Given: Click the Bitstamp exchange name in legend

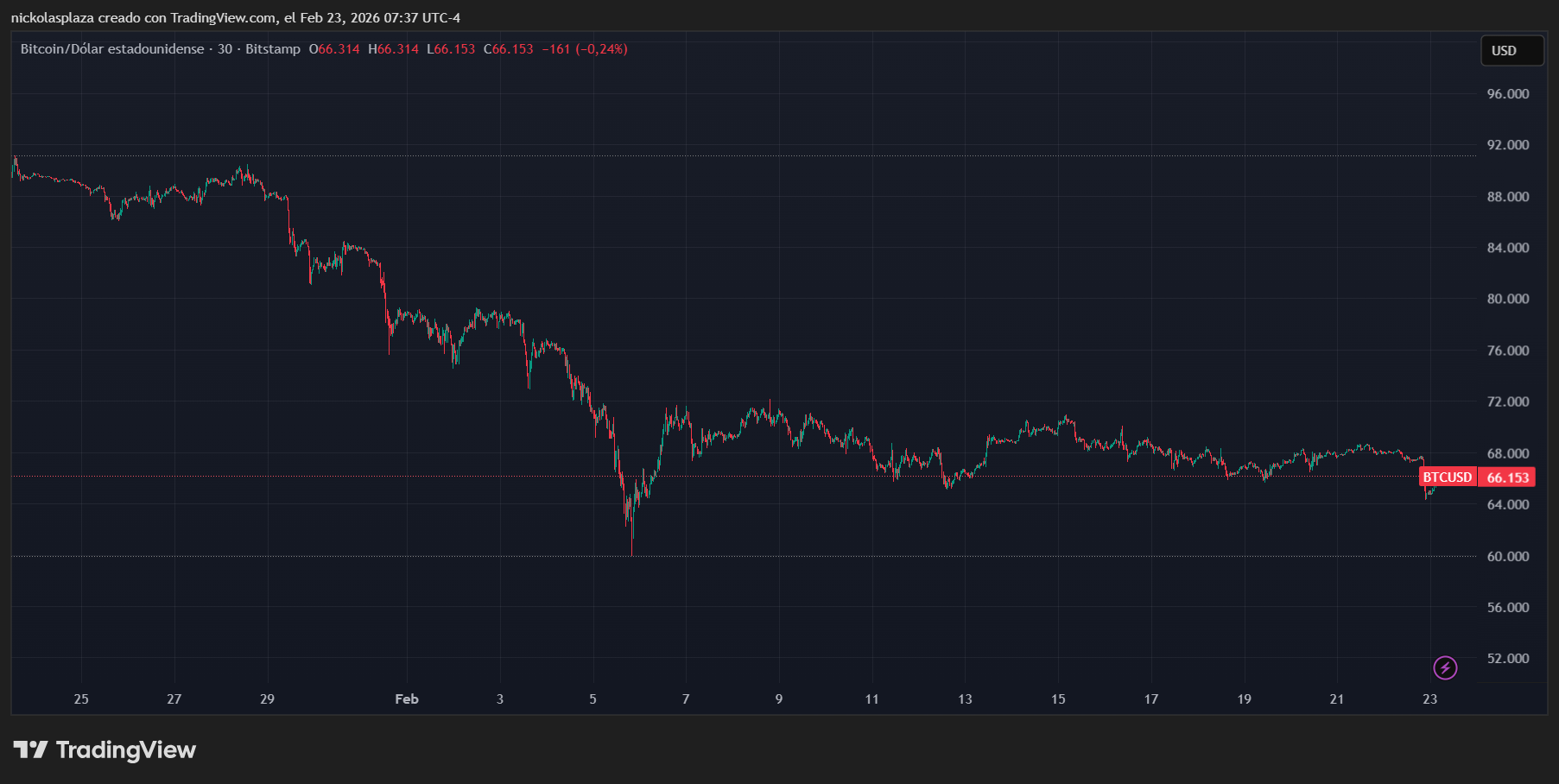Looking at the screenshot, I should [273, 49].
